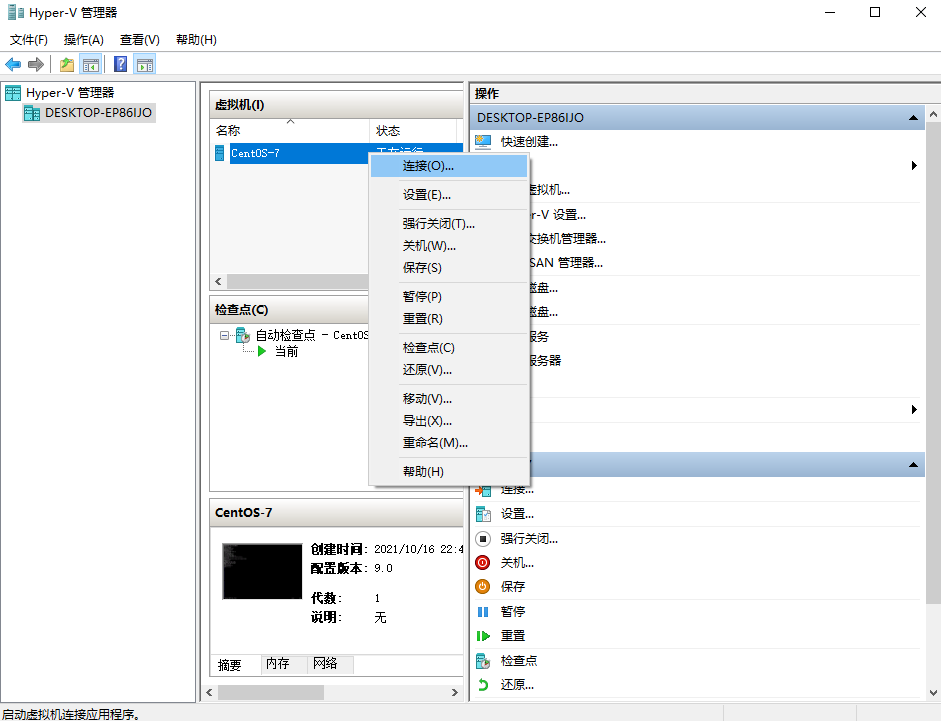Select the CentOS-7 row in virtual machine list

coord(339,153)
